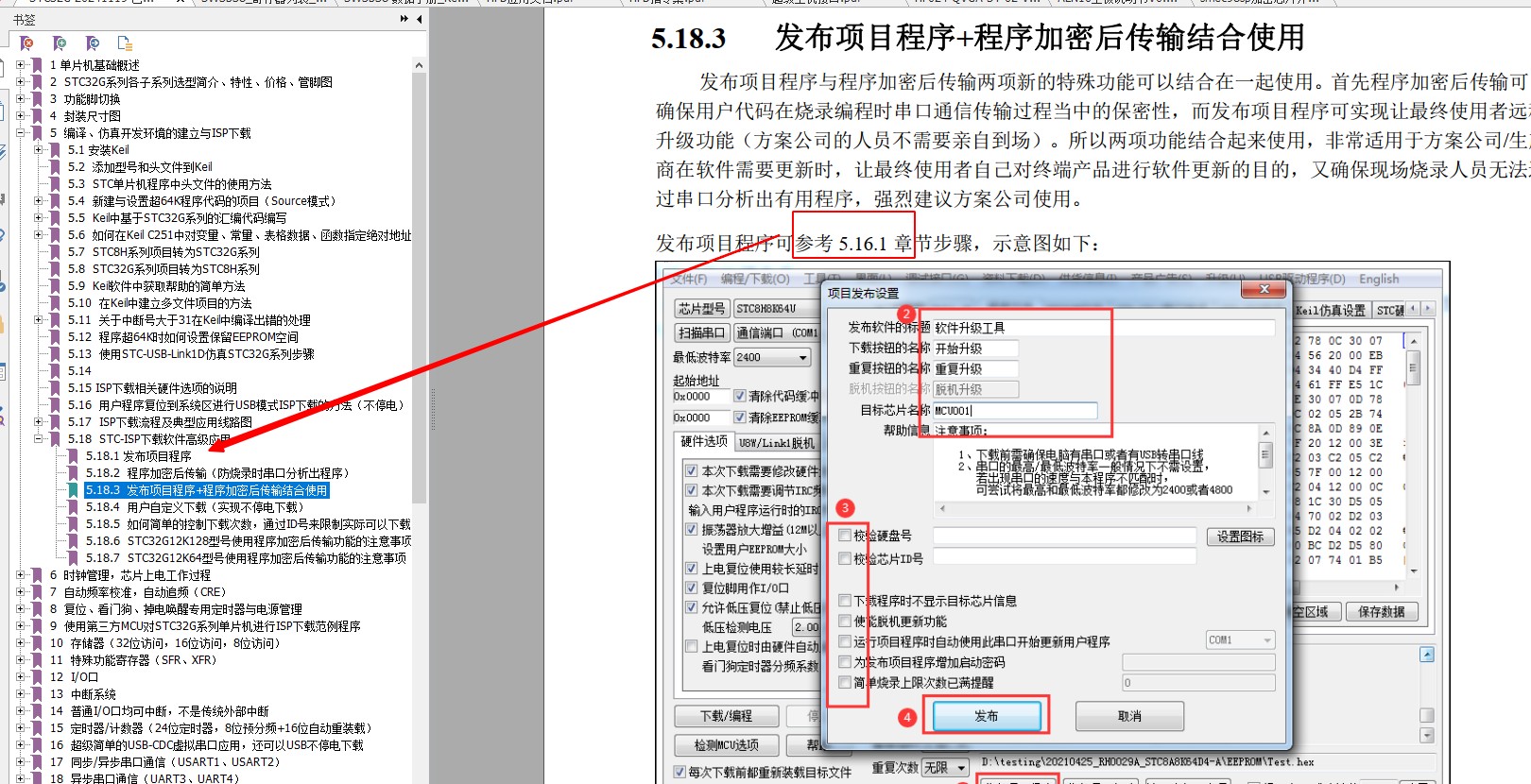Select bookmark 5.18.3 发布项目程序+程序加密后传输结合使用

pyautogui.click(x=207, y=490)
